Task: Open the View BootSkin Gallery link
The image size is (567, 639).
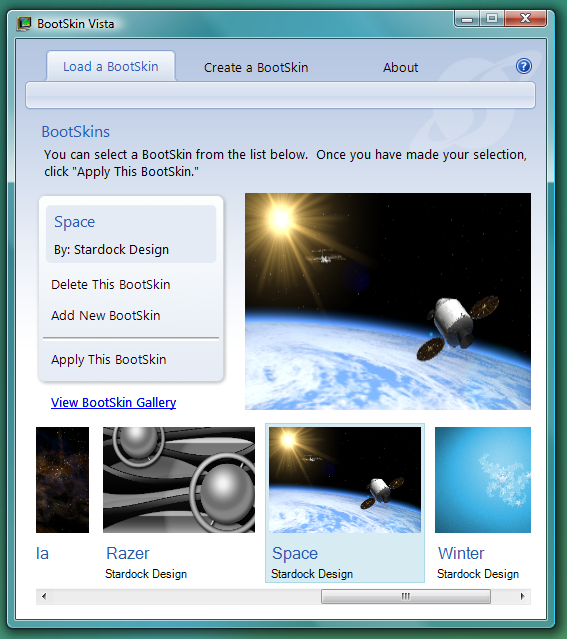Action: pos(113,403)
